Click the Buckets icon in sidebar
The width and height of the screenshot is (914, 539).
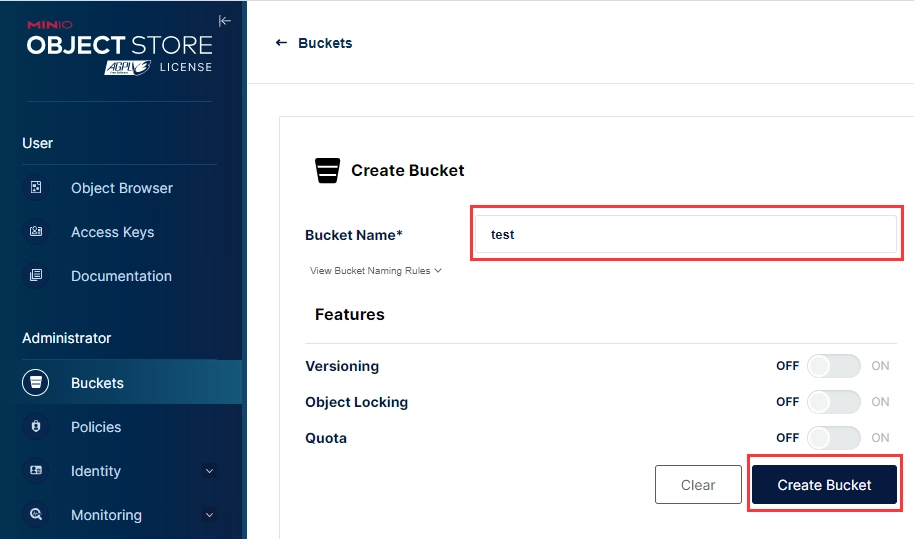point(36,383)
